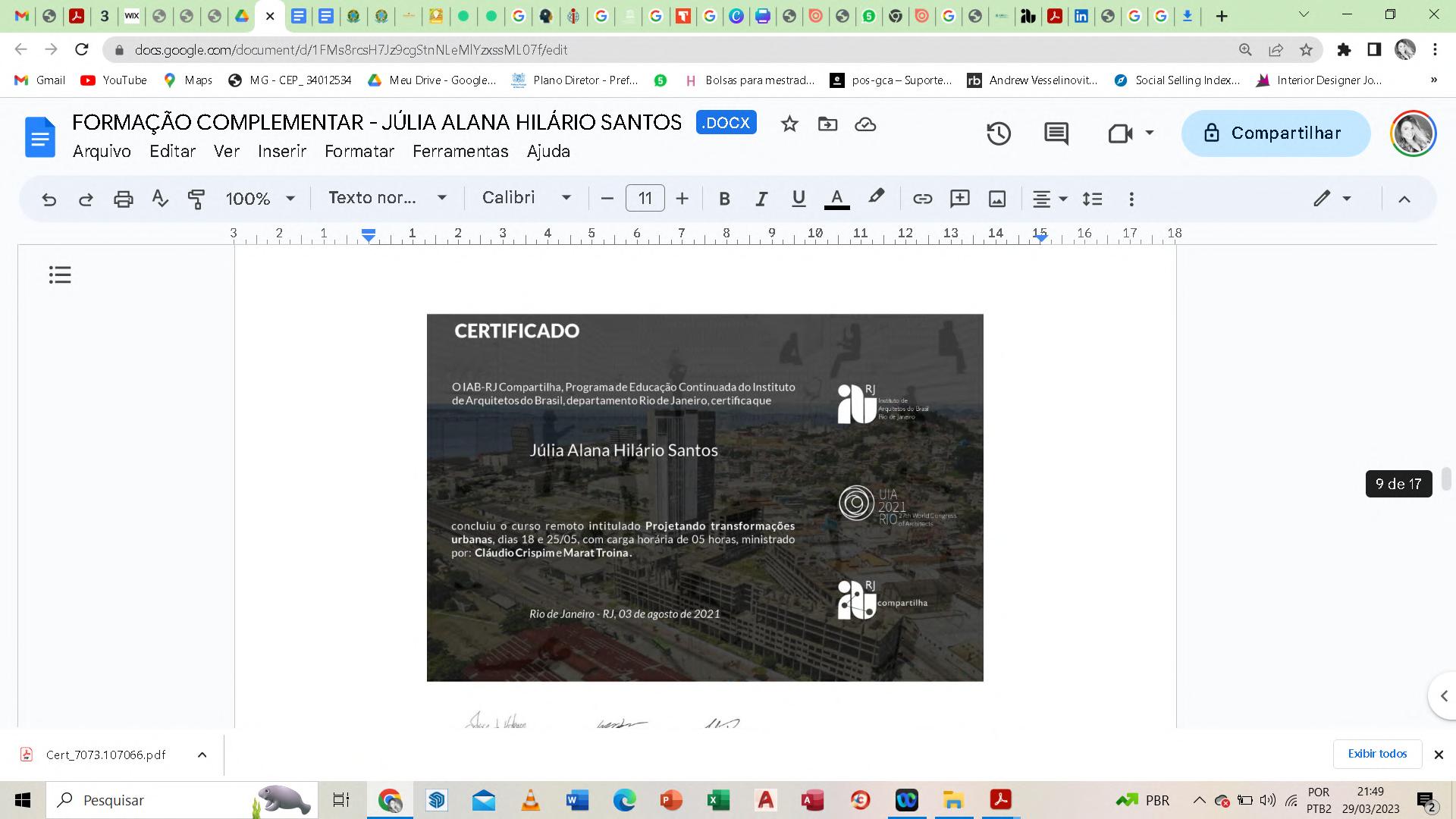
Task: Open the comments history icon
Action: click(x=1056, y=133)
